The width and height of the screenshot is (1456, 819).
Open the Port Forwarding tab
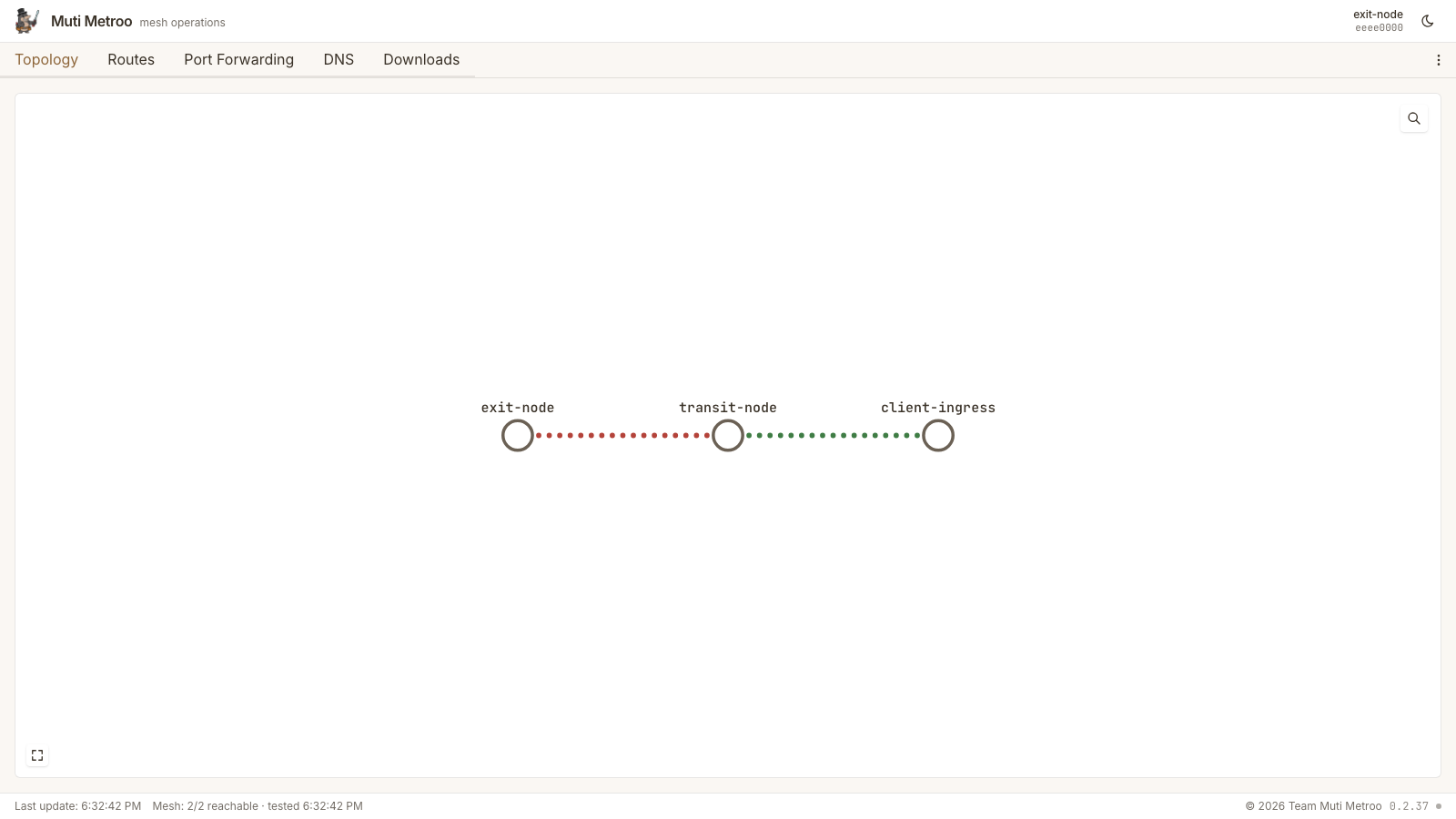pyautogui.click(x=238, y=59)
